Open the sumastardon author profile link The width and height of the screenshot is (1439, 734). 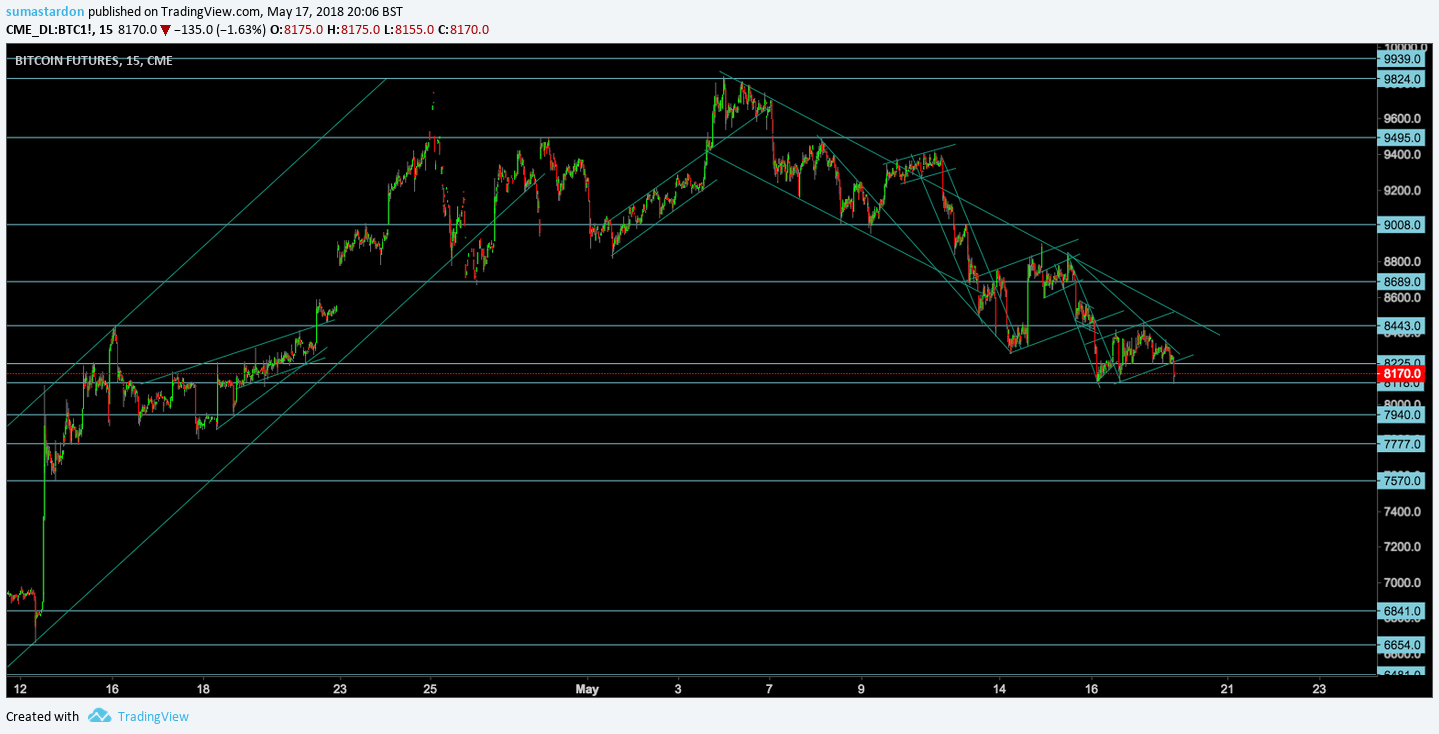[x=45, y=10]
